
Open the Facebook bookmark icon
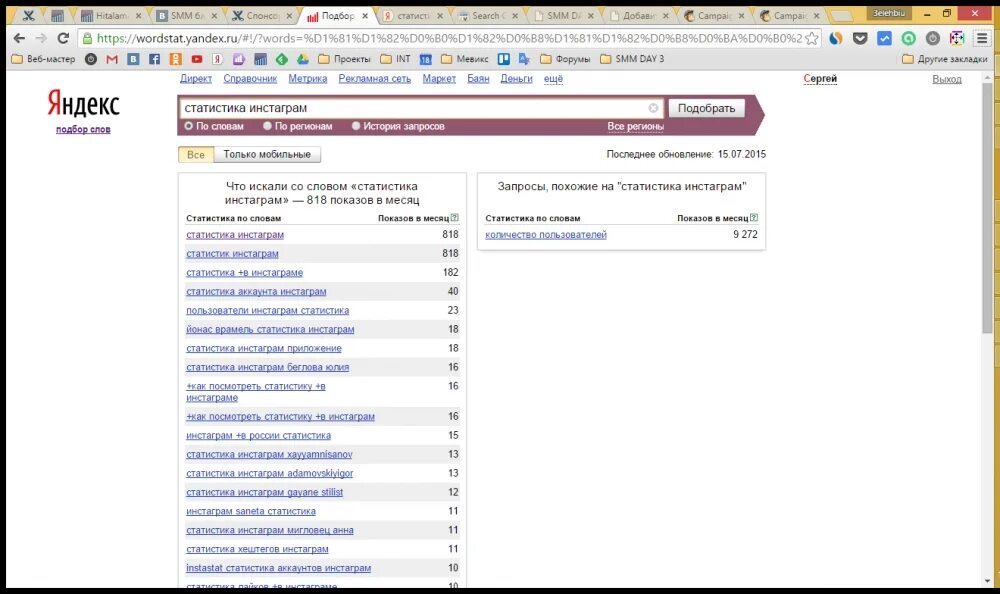click(x=154, y=59)
